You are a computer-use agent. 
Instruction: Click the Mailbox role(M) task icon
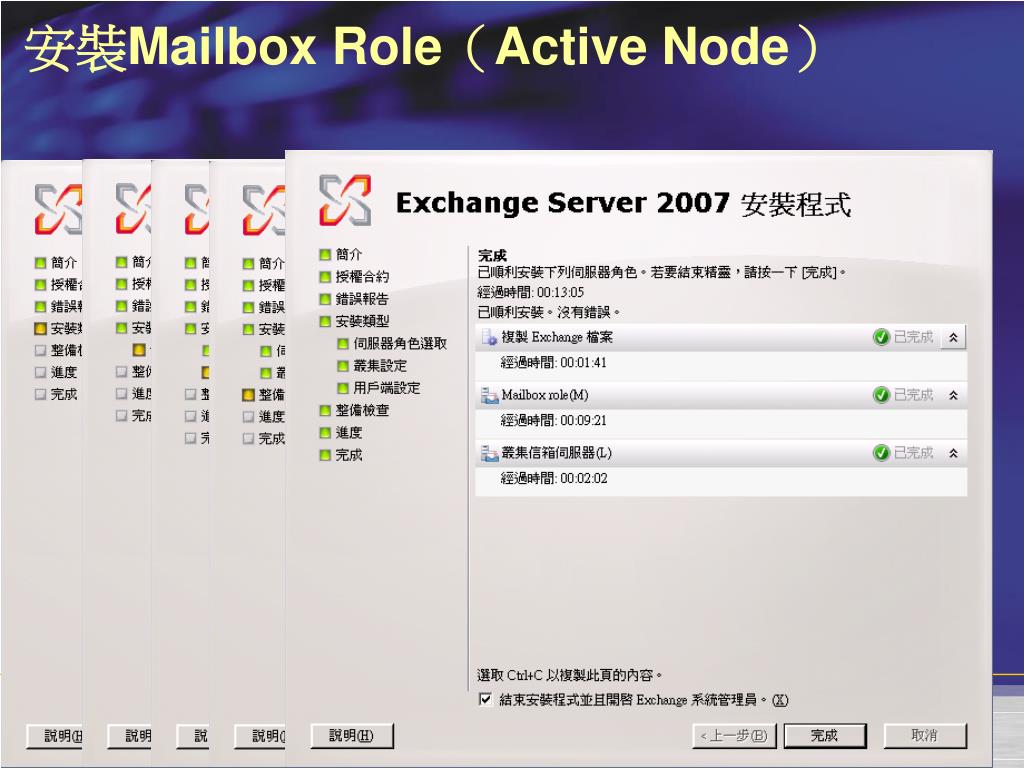tap(489, 395)
